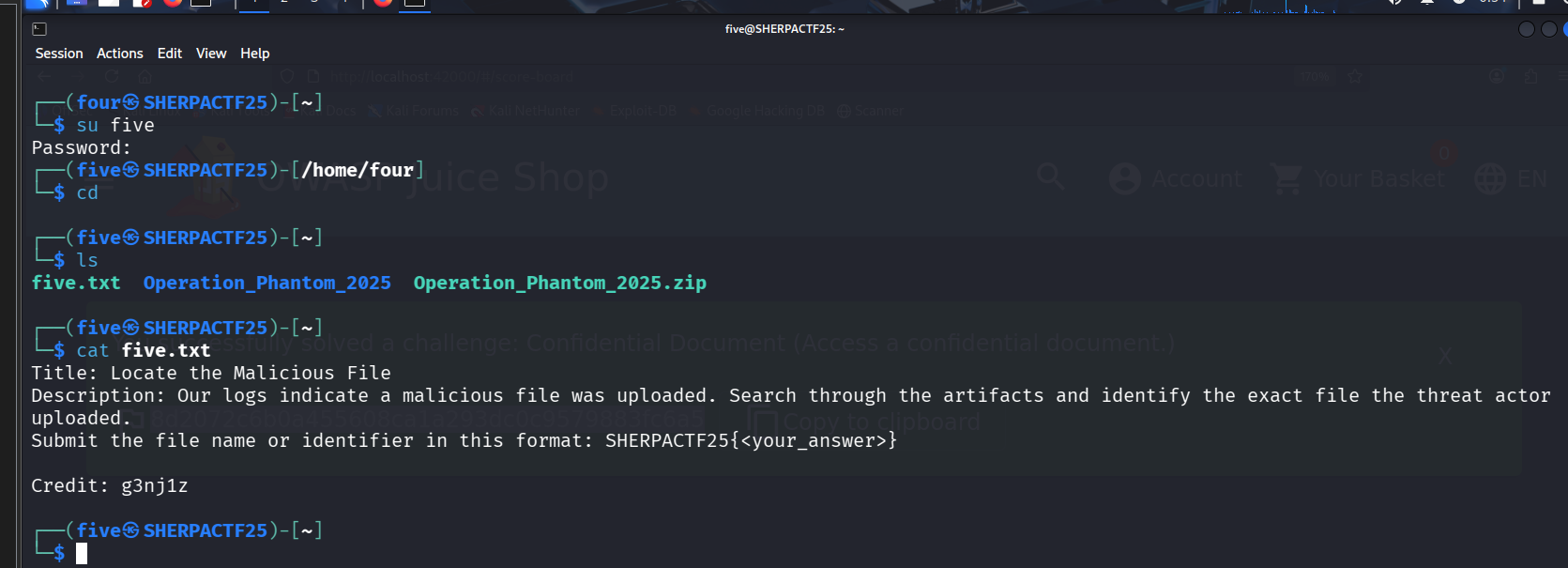Switch to the running Firefox window in the taskbar
1568x568 pixels.
(x=383, y=3)
